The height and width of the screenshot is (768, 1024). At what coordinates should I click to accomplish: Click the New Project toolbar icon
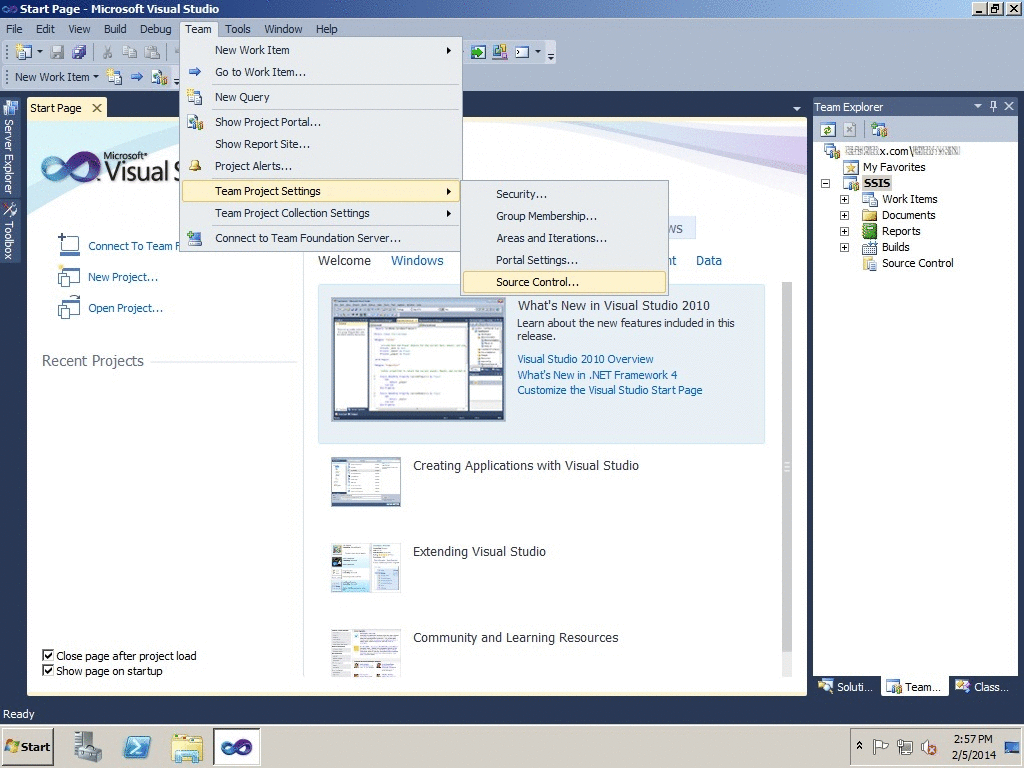tap(24, 52)
